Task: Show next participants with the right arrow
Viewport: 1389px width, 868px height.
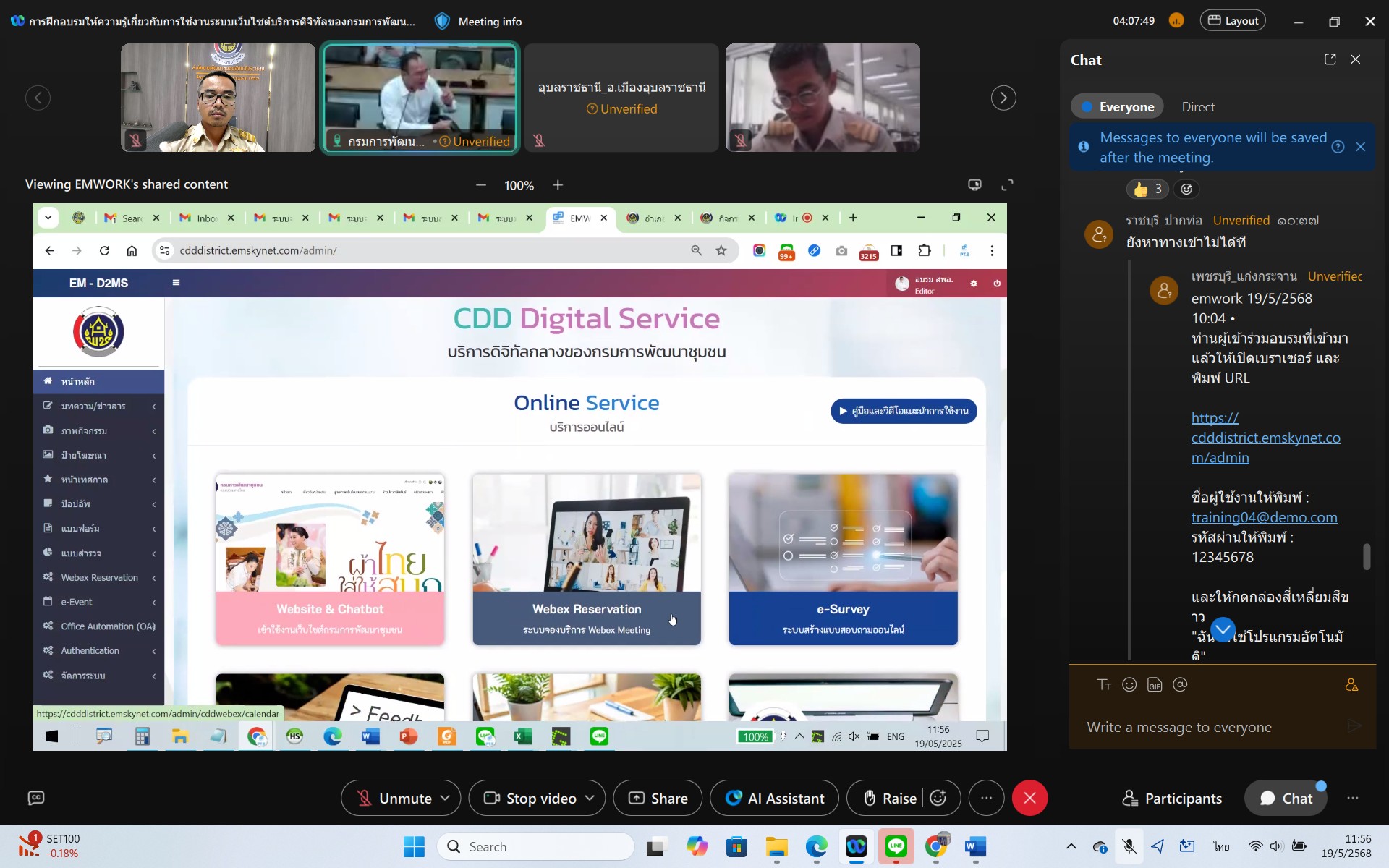Action: (x=1003, y=98)
